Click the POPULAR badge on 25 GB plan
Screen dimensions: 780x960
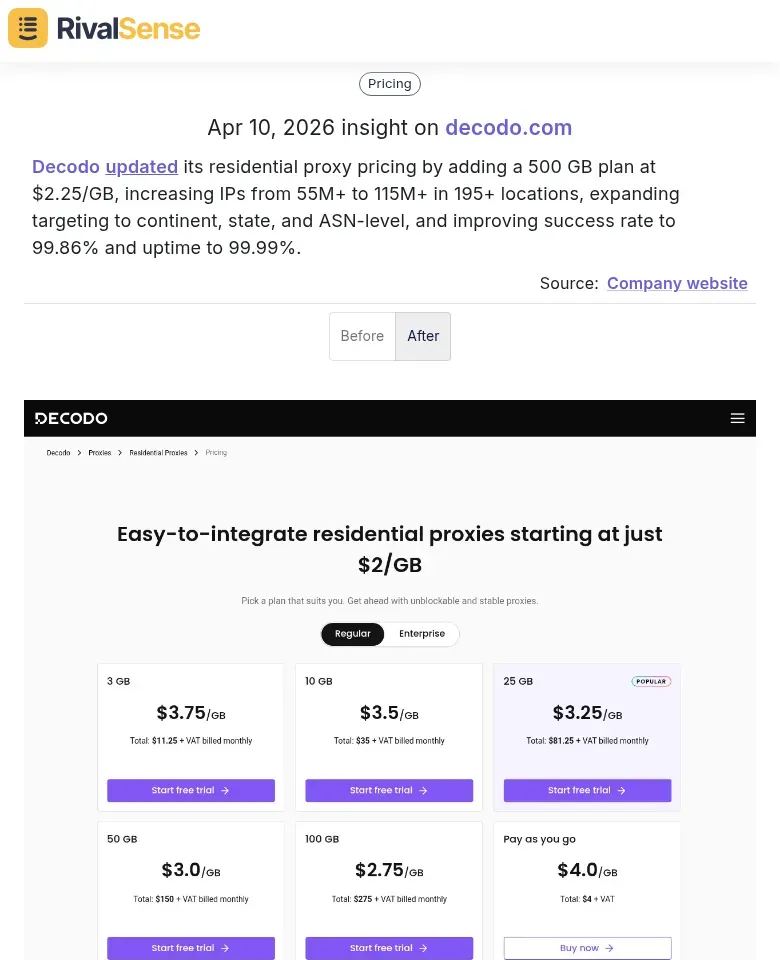tap(651, 681)
